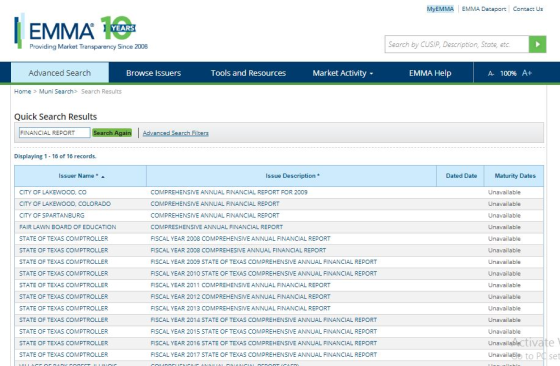
Task: Click the Dated Date column header
Action: [x=461, y=176]
